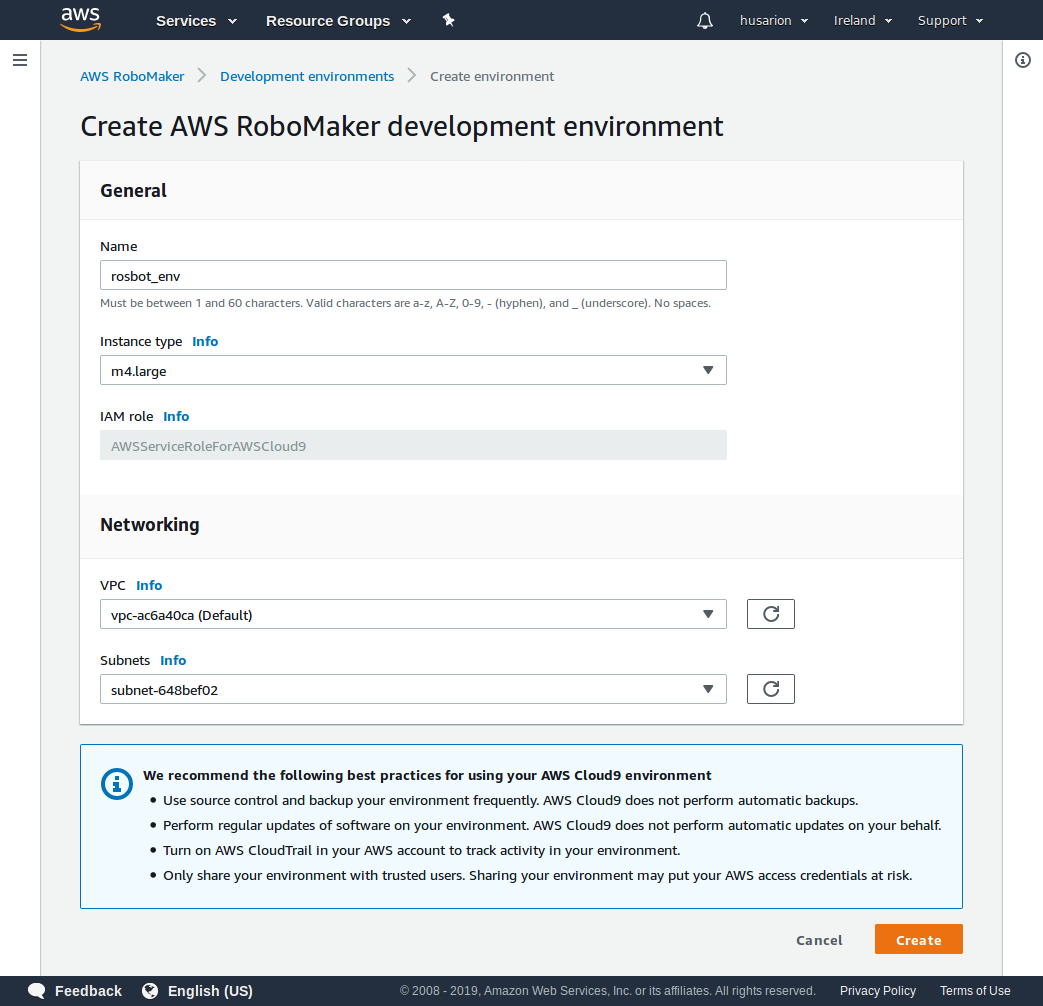Click the regular software updates bullet text
The height and width of the screenshot is (1006, 1043).
coord(552,826)
